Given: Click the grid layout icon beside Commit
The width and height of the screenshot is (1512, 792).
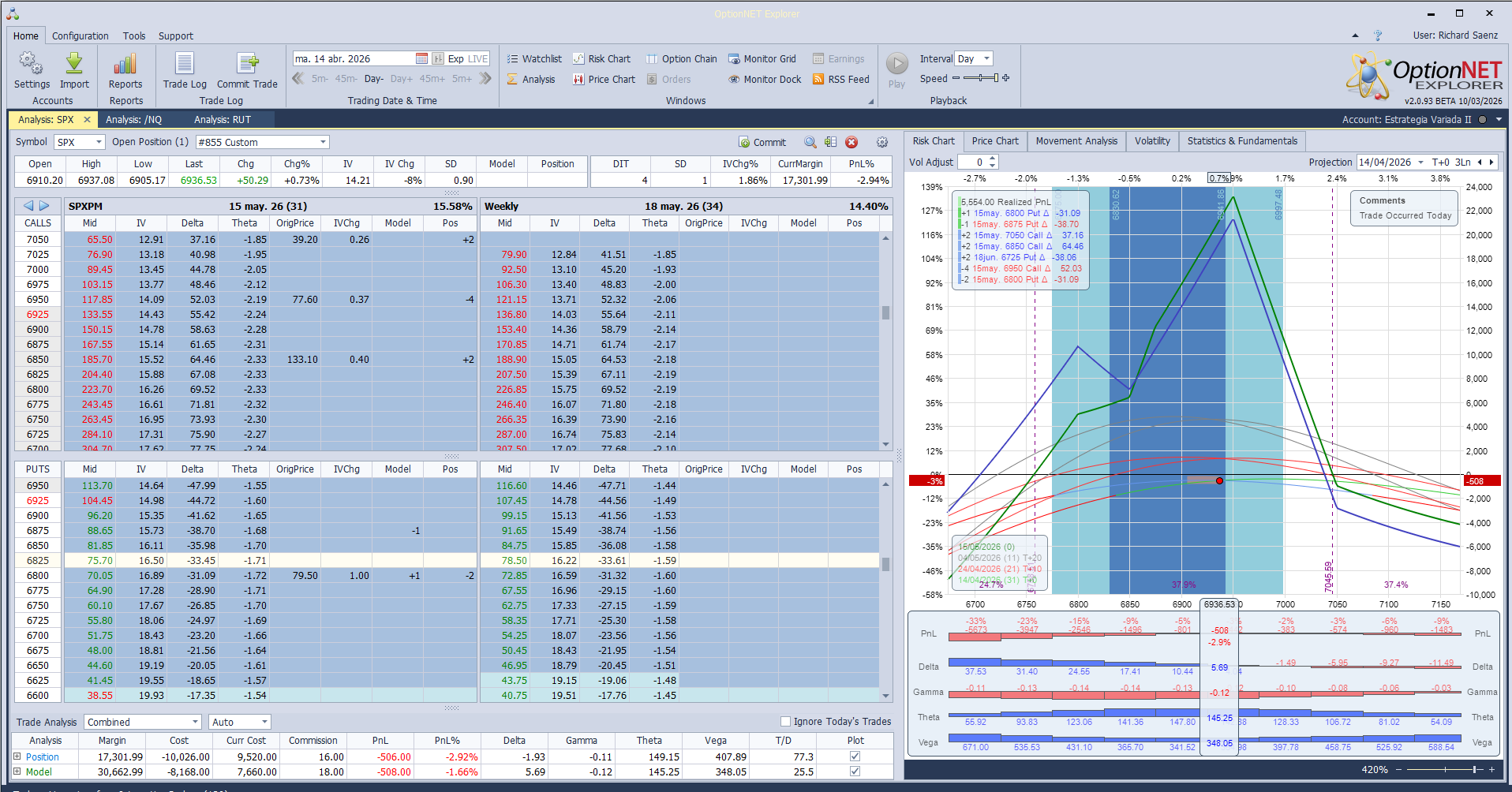Looking at the screenshot, I should pyautogui.click(x=831, y=142).
